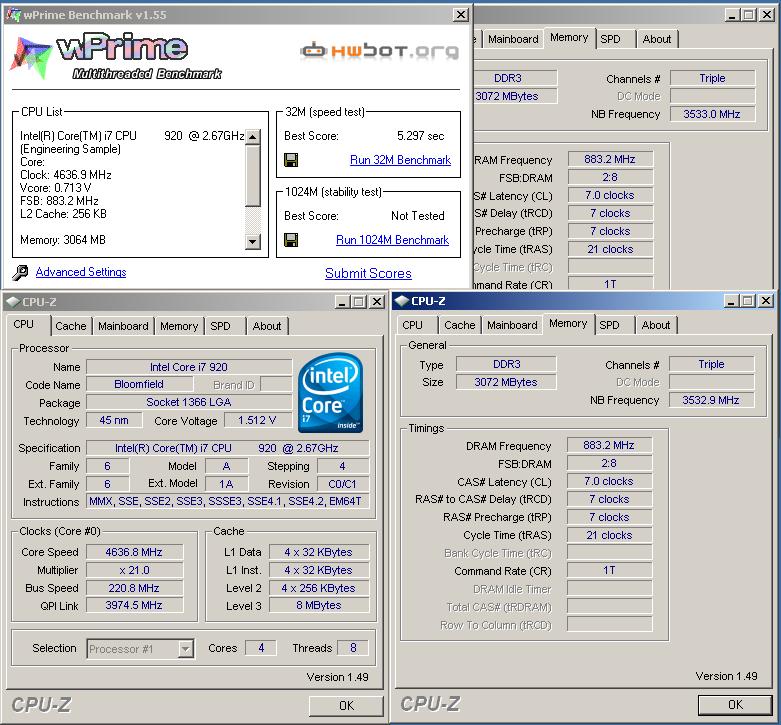Select Memory tab in background CPU-Z window
This screenshot has height=725, width=781.
[569, 37]
